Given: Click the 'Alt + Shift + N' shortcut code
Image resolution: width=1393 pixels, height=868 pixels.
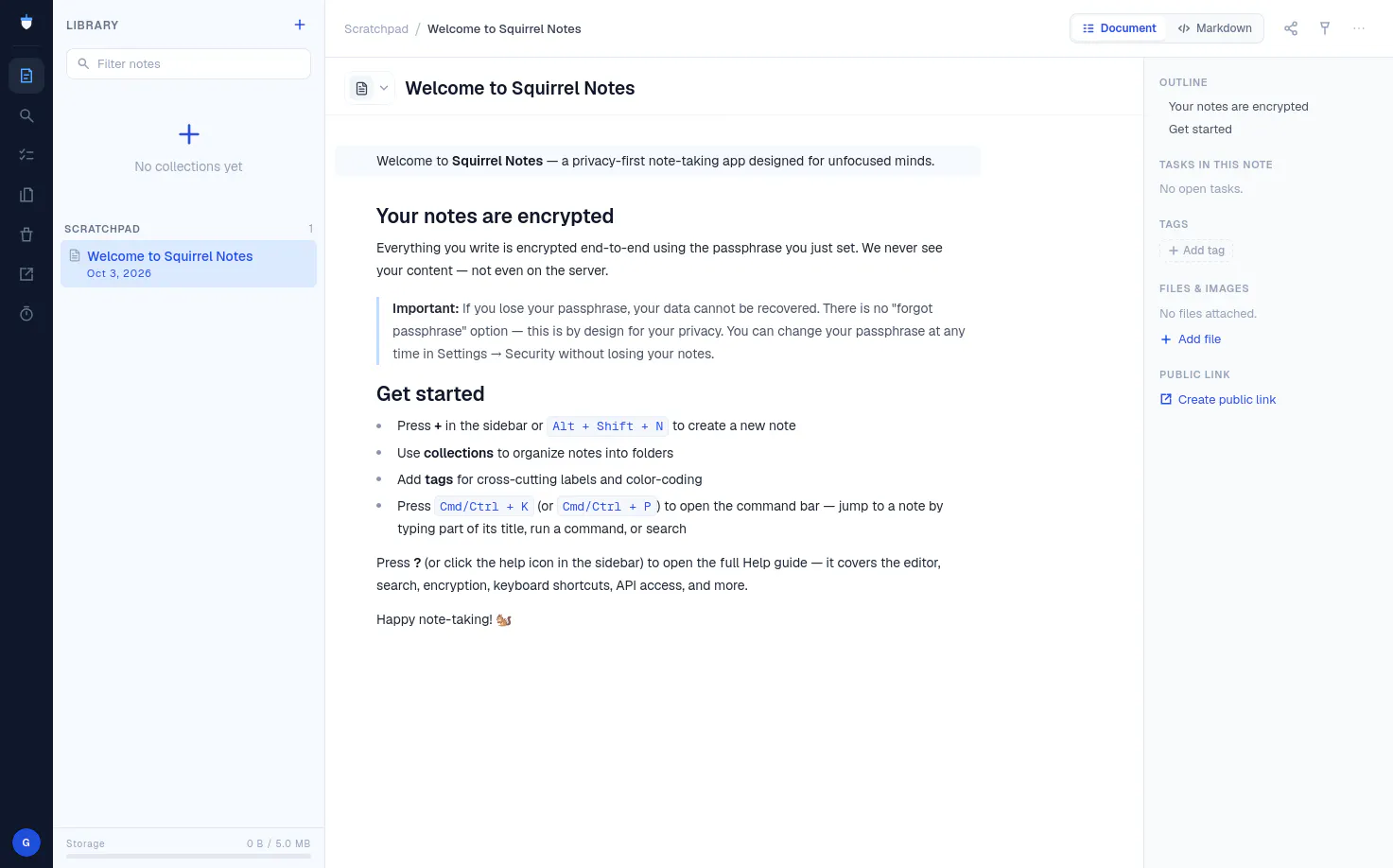Looking at the screenshot, I should (608, 426).
